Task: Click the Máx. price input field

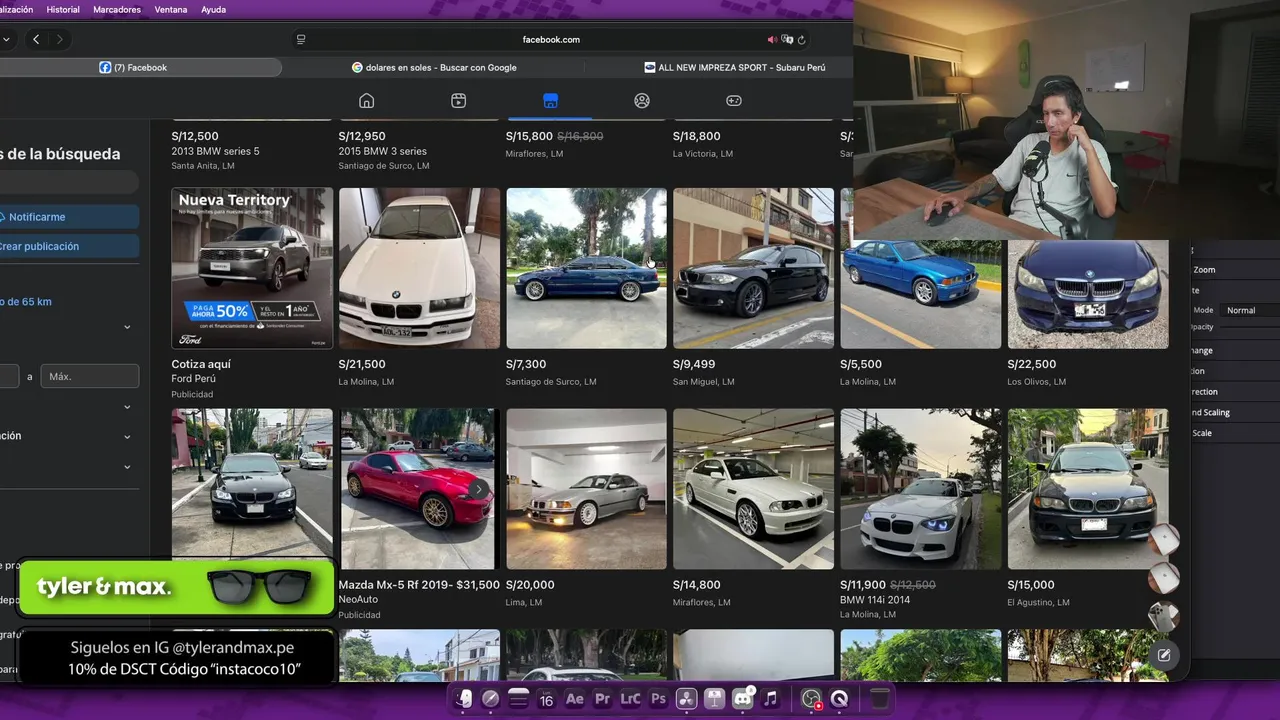Action: click(x=89, y=376)
